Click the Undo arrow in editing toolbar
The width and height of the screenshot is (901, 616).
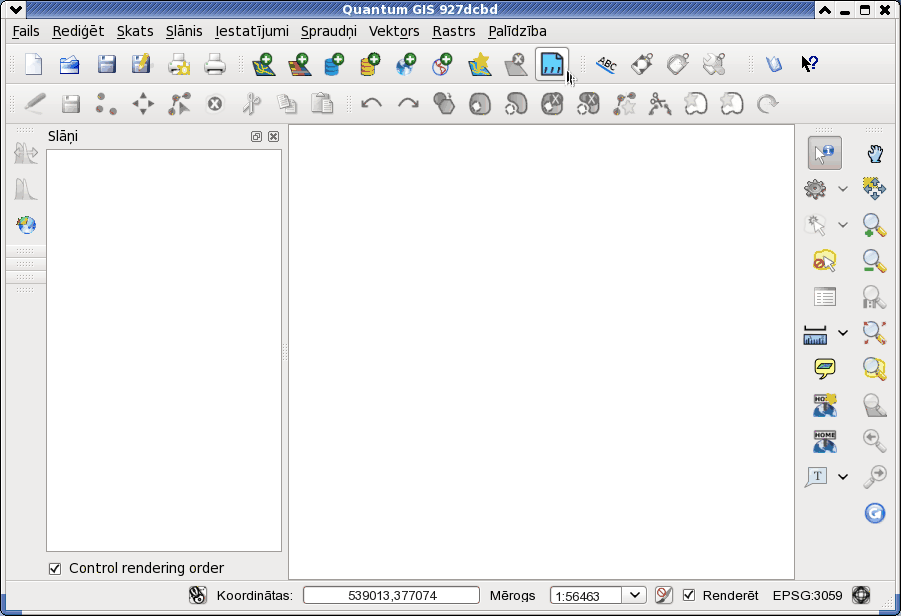(371, 104)
